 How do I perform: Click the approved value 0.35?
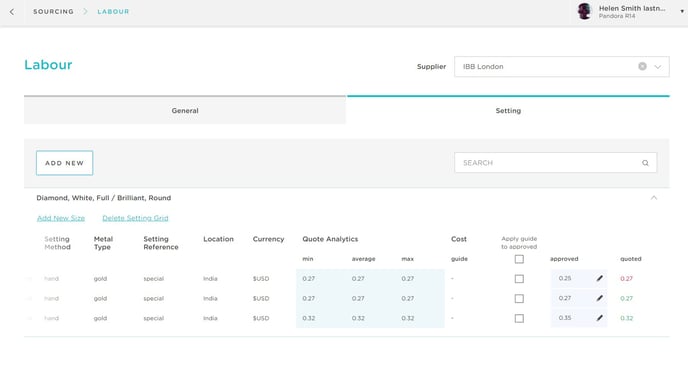tap(565, 318)
